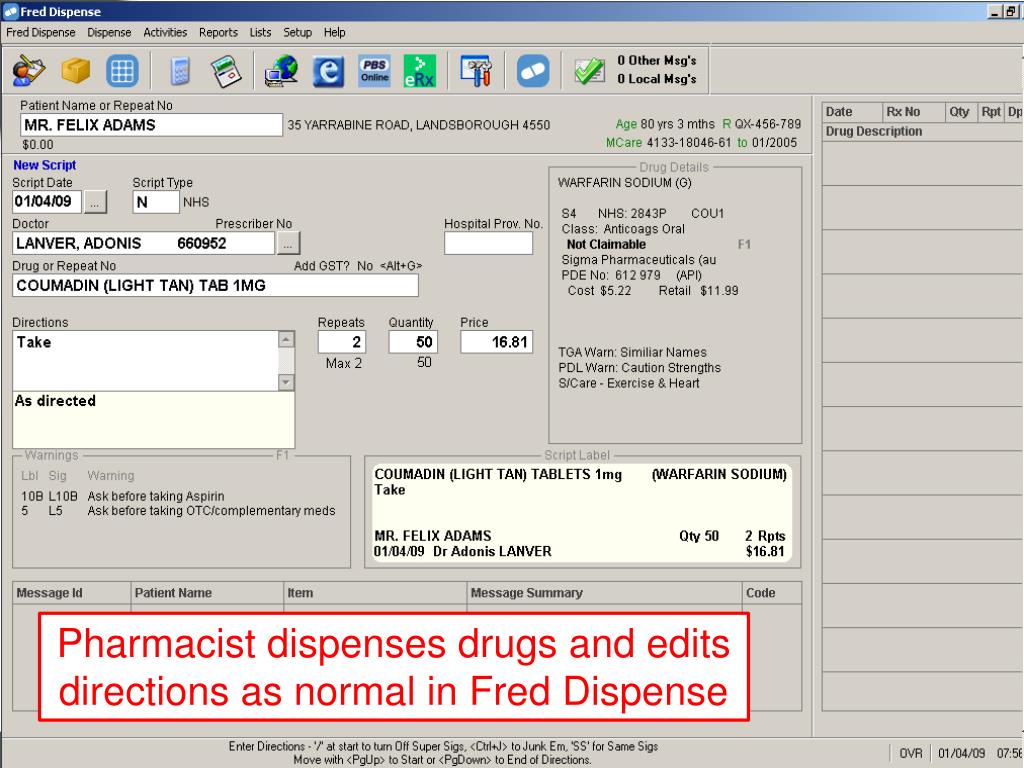Click the patient/dispense clipboard toolbar icon
This screenshot has width=1024, height=768.
pyautogui.click(x=28, y=71)
